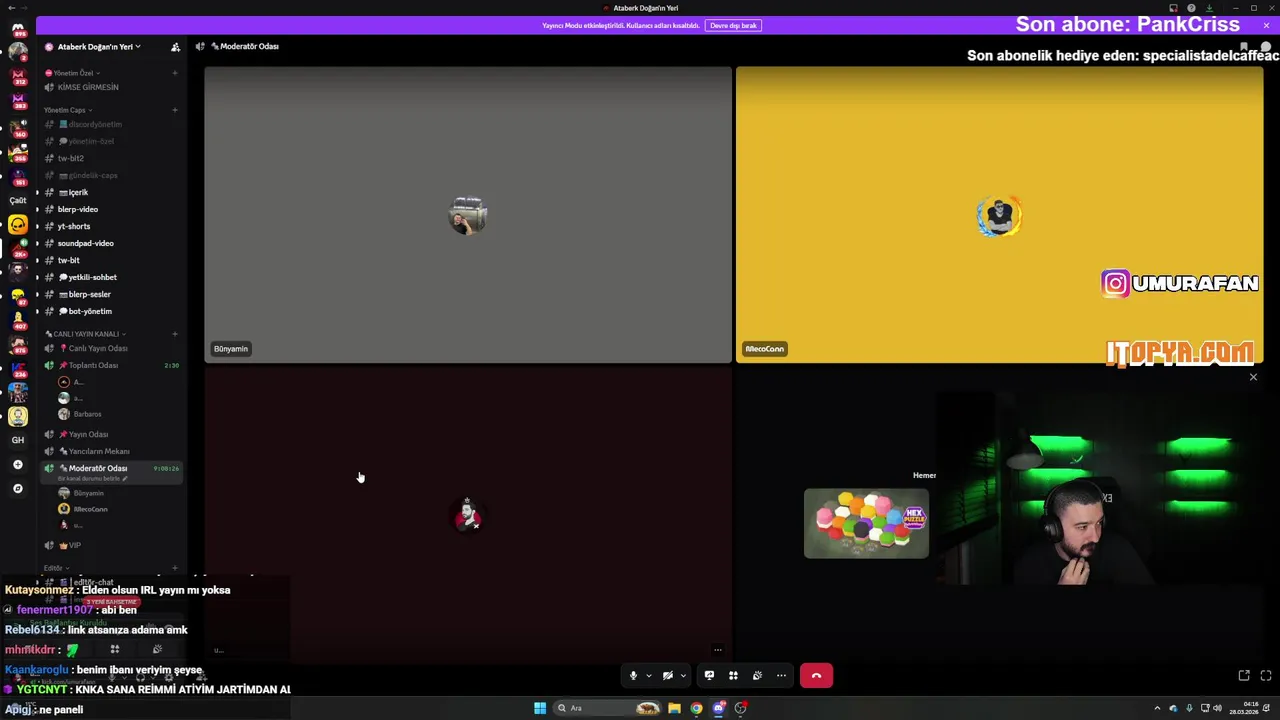Open tw-bit2 channel
Viewport: 1280px width, 720px height.
pyautogui.click(x=111, y=158)
